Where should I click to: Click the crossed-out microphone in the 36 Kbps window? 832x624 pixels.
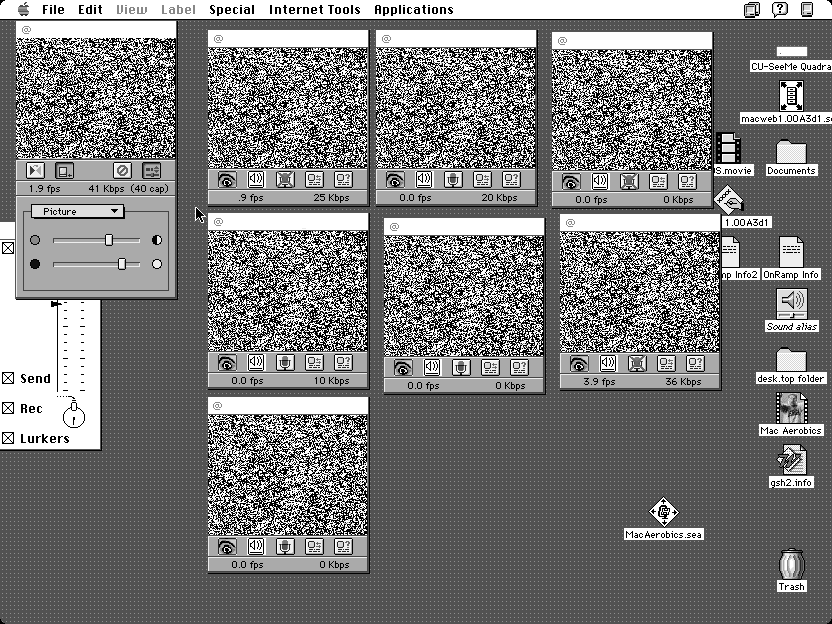tap(638, 364)
